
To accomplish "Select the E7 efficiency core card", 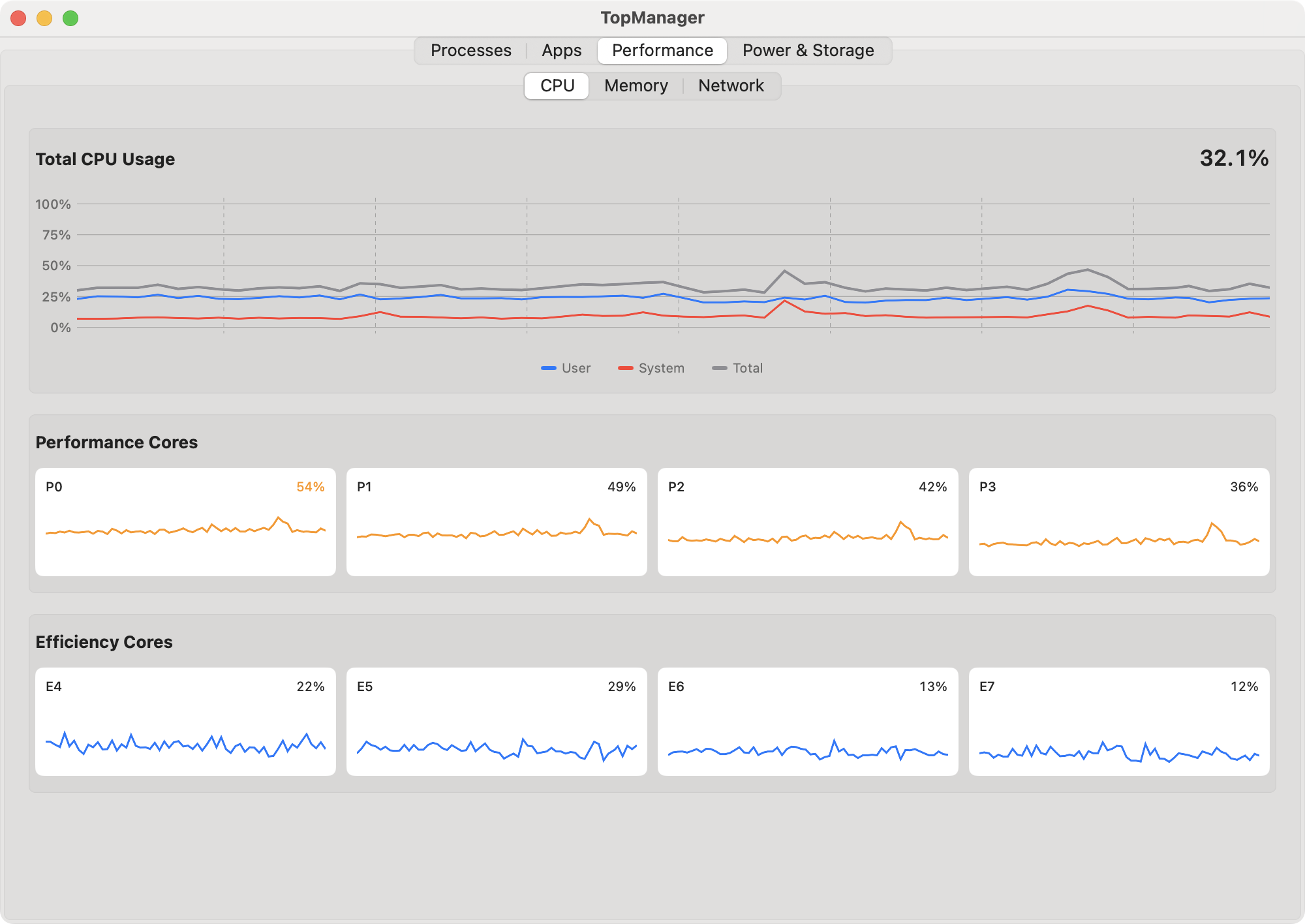I will pos(1119,721).
